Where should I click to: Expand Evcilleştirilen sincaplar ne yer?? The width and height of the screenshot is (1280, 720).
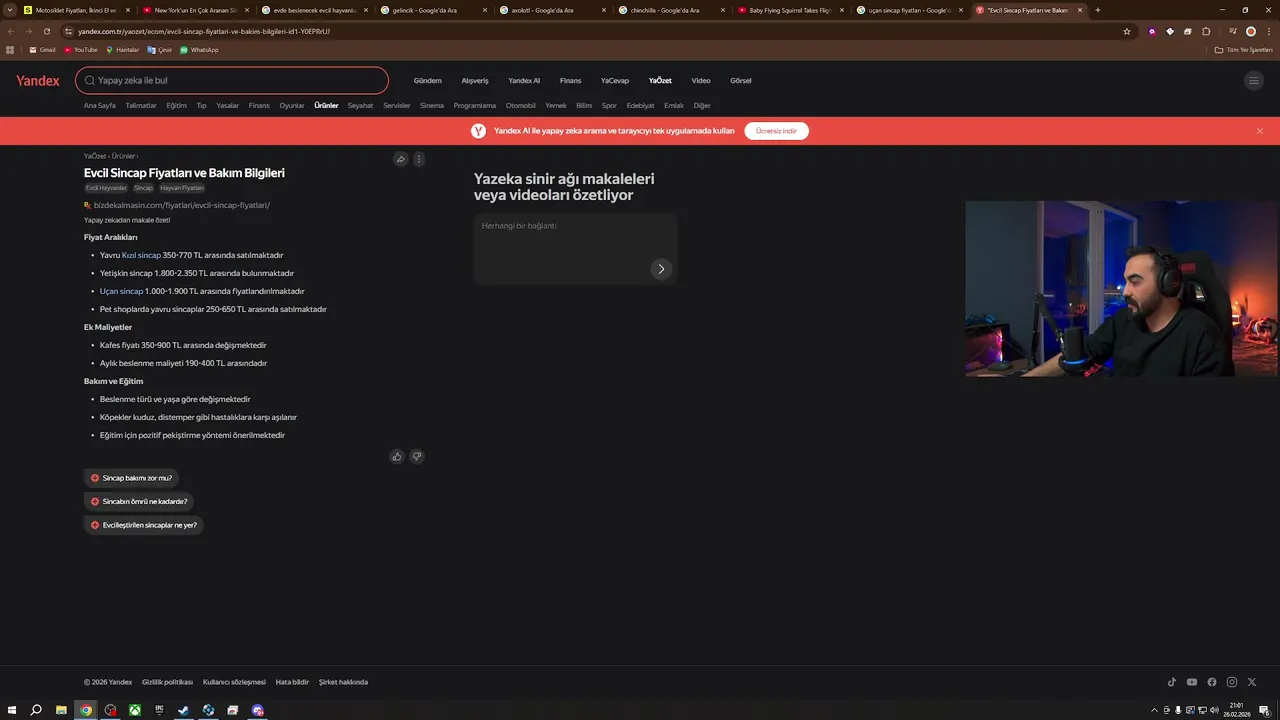click(143, 525)
